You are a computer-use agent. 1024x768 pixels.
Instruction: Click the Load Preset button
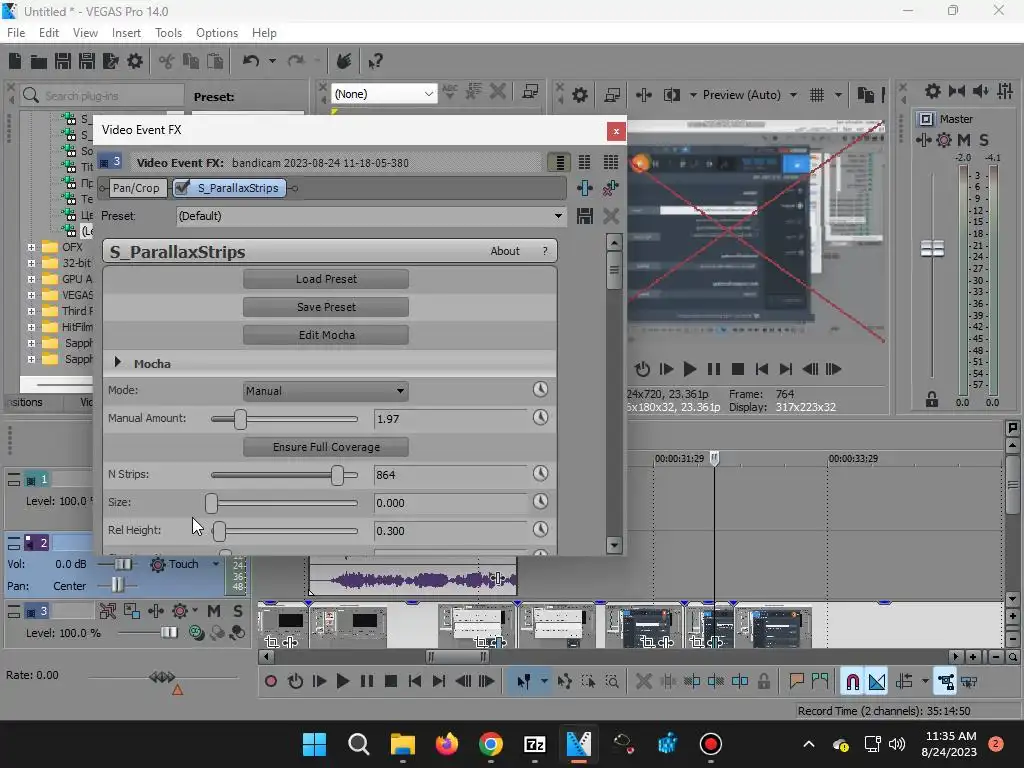[326, 279]
